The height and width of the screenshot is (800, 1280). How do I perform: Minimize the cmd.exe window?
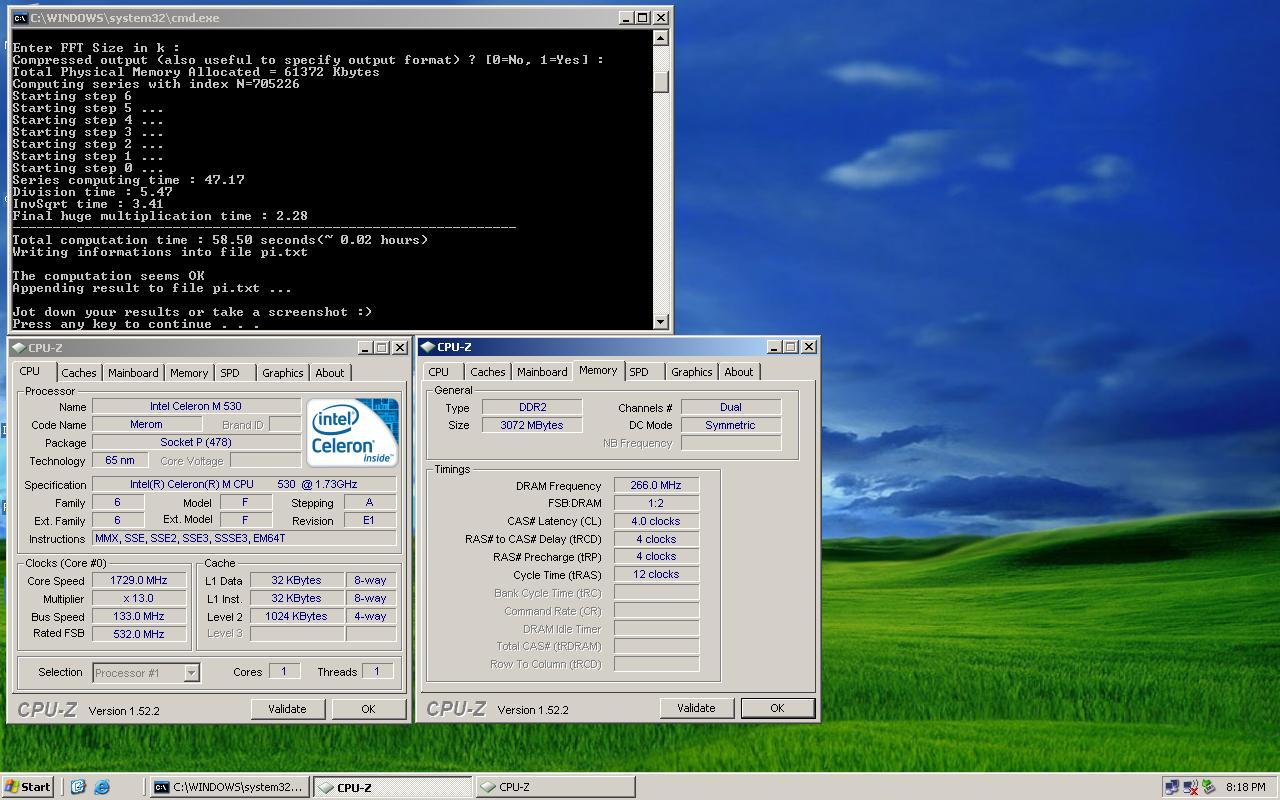(626, 18)
